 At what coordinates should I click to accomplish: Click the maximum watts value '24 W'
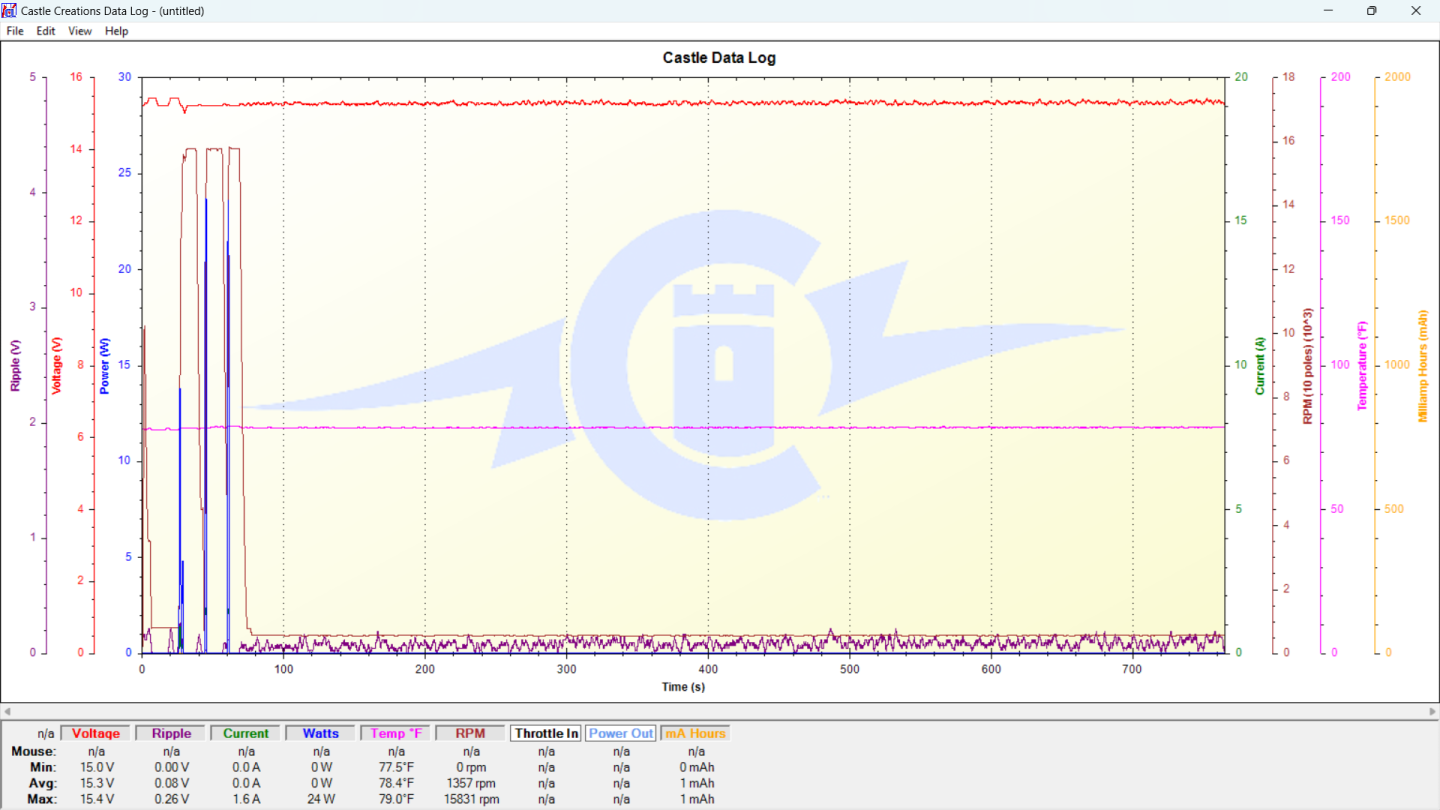coord(321,799)
